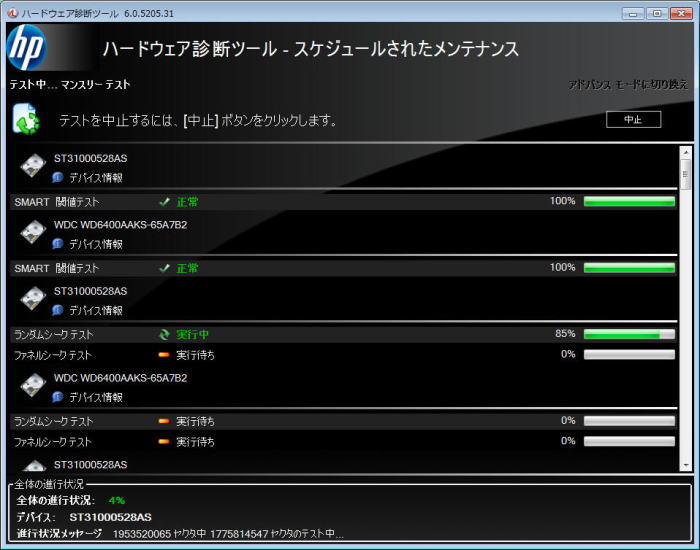Image resolution: width=700 pixels, height=550 pixels.
Task: Click the 正常 status on WDC WD6400AAKS SMART row
Action: point(187,268)
